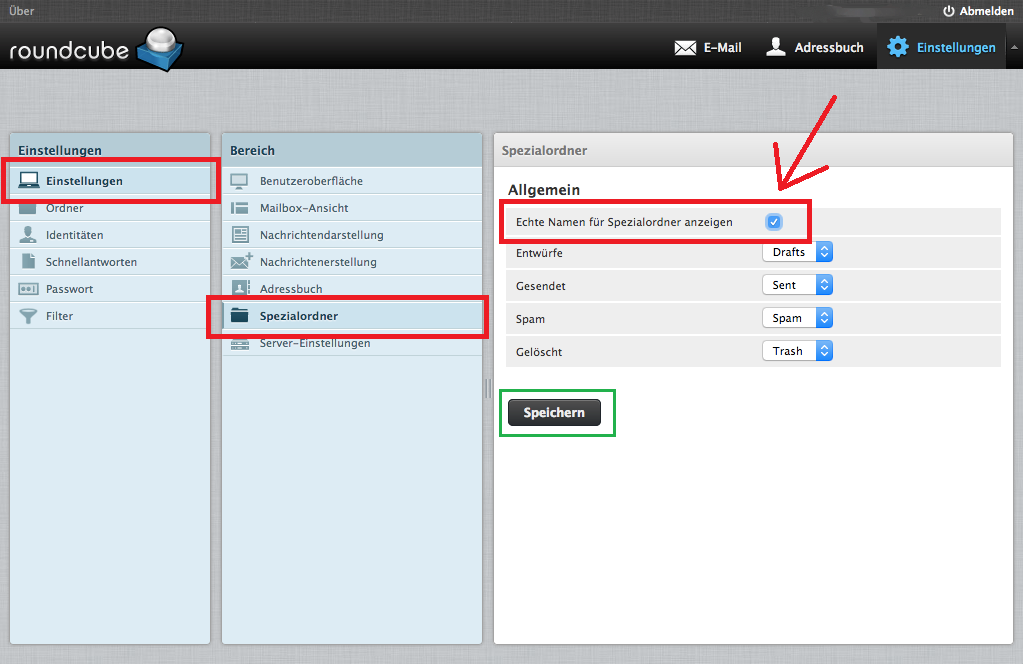Expand the arrow right of Einstellungen tab
The height and width of the screenshot is (664, 1023).
[x=1014, y=47]
